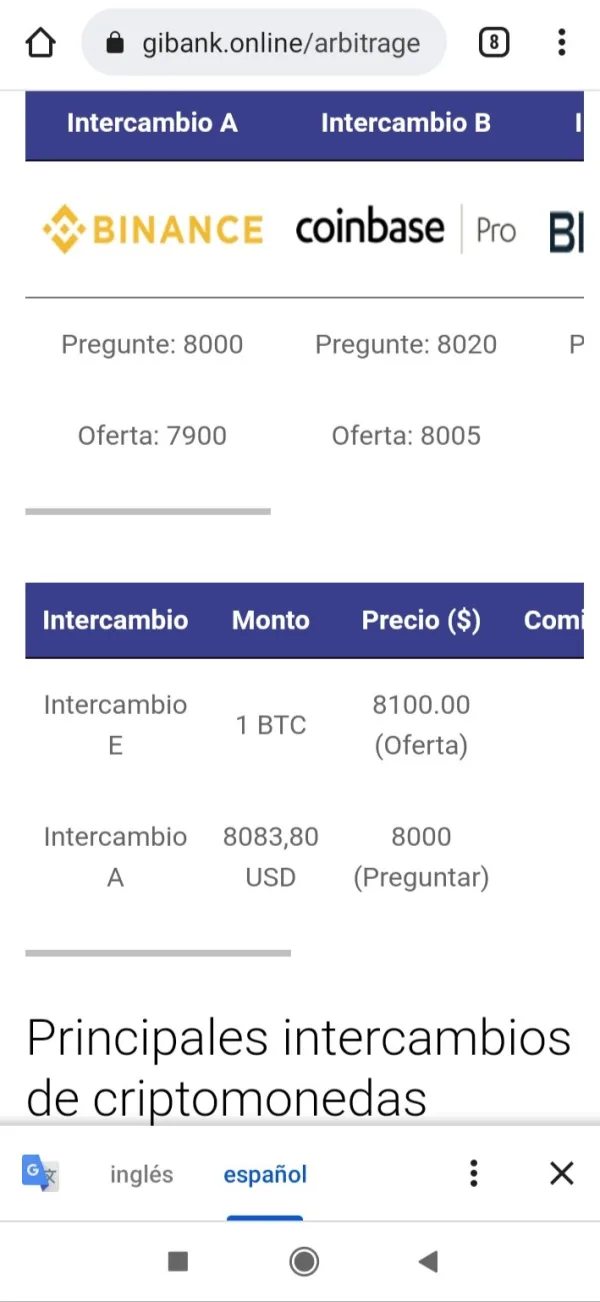
Task: Open Chrome's three-dot overflow menu
Action: pyautogui.click(x=562, y=43)
